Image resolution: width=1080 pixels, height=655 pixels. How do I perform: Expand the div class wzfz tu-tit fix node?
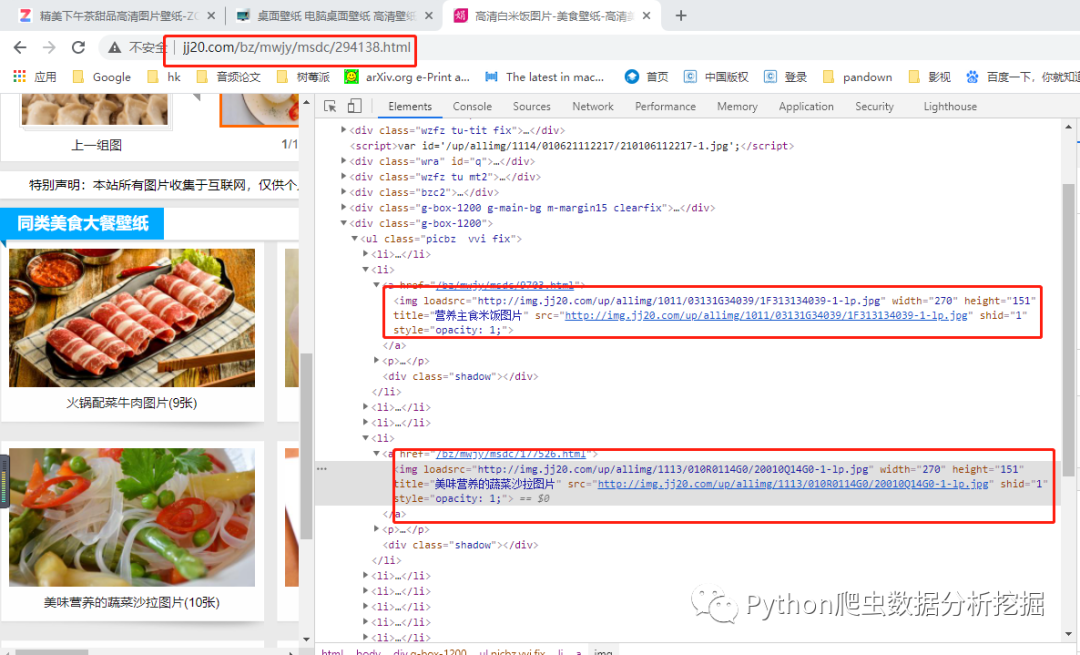pos(343,129)
